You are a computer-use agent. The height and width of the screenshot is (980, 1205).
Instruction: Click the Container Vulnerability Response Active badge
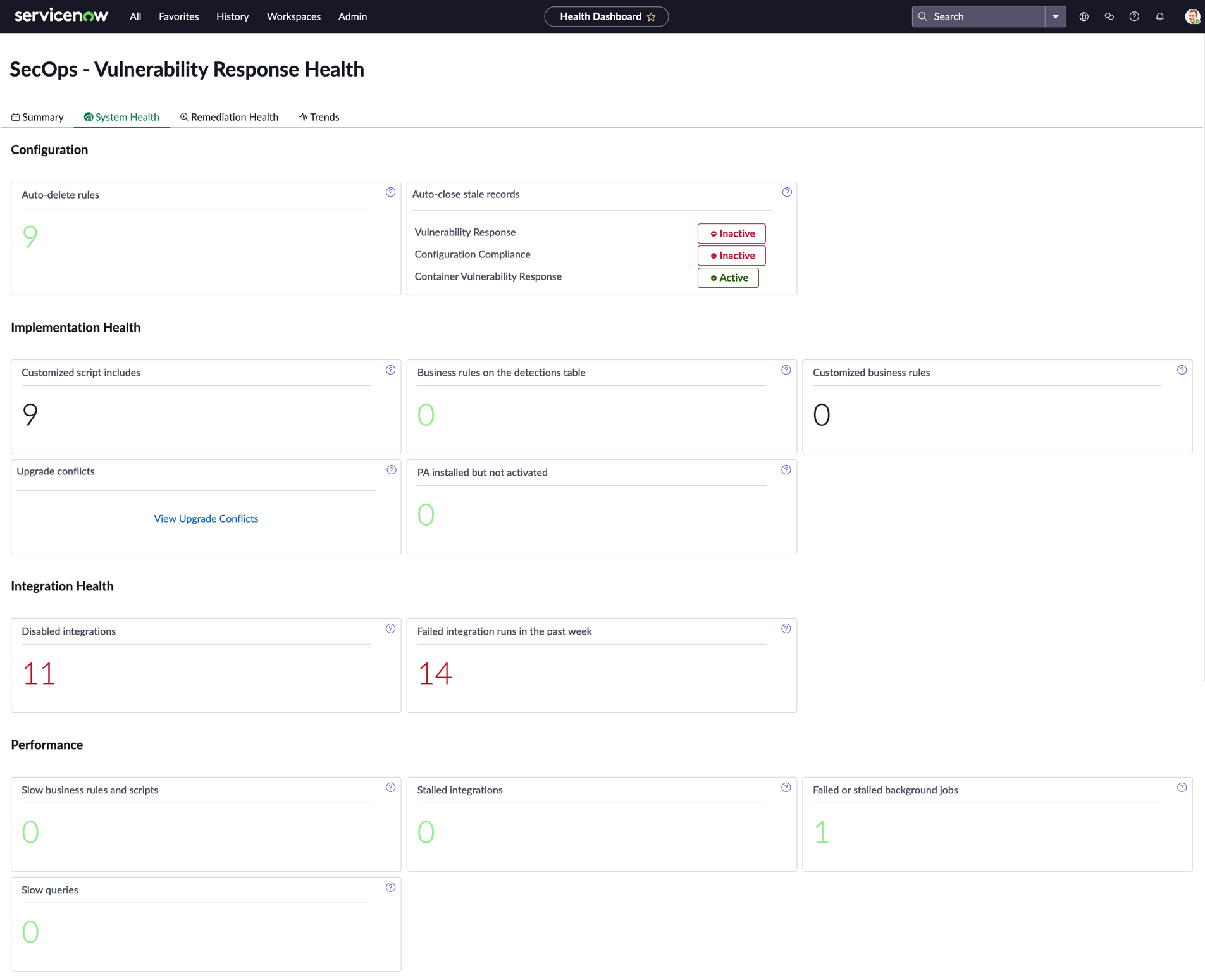728,278
